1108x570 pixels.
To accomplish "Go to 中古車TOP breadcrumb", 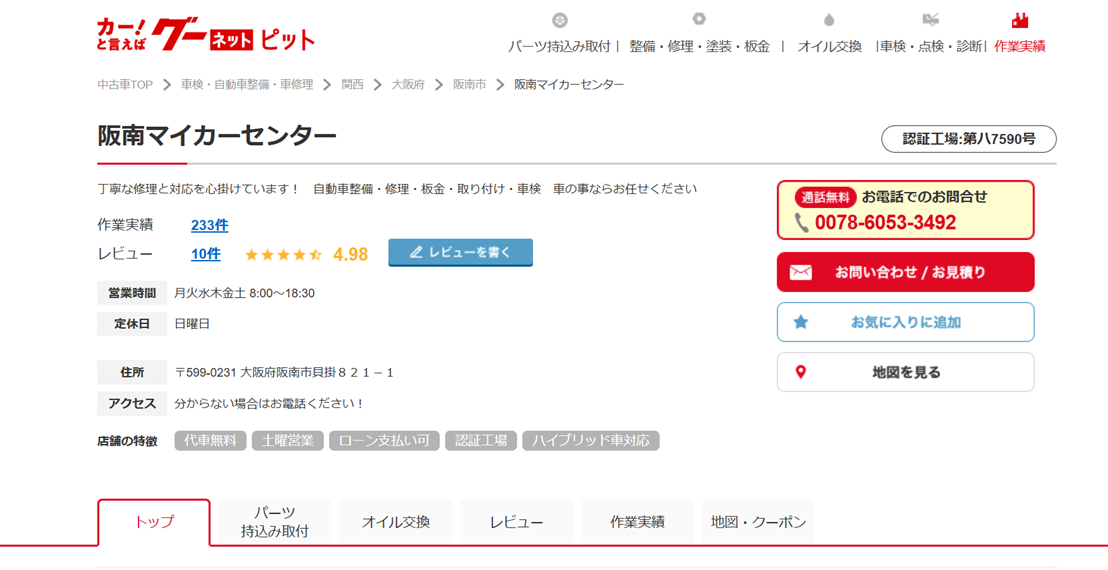I will (125, 85).
